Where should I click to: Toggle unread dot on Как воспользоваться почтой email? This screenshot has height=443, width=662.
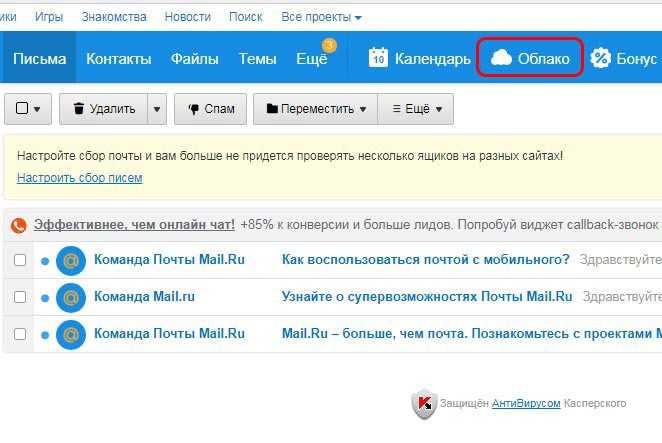click(45, 261)
